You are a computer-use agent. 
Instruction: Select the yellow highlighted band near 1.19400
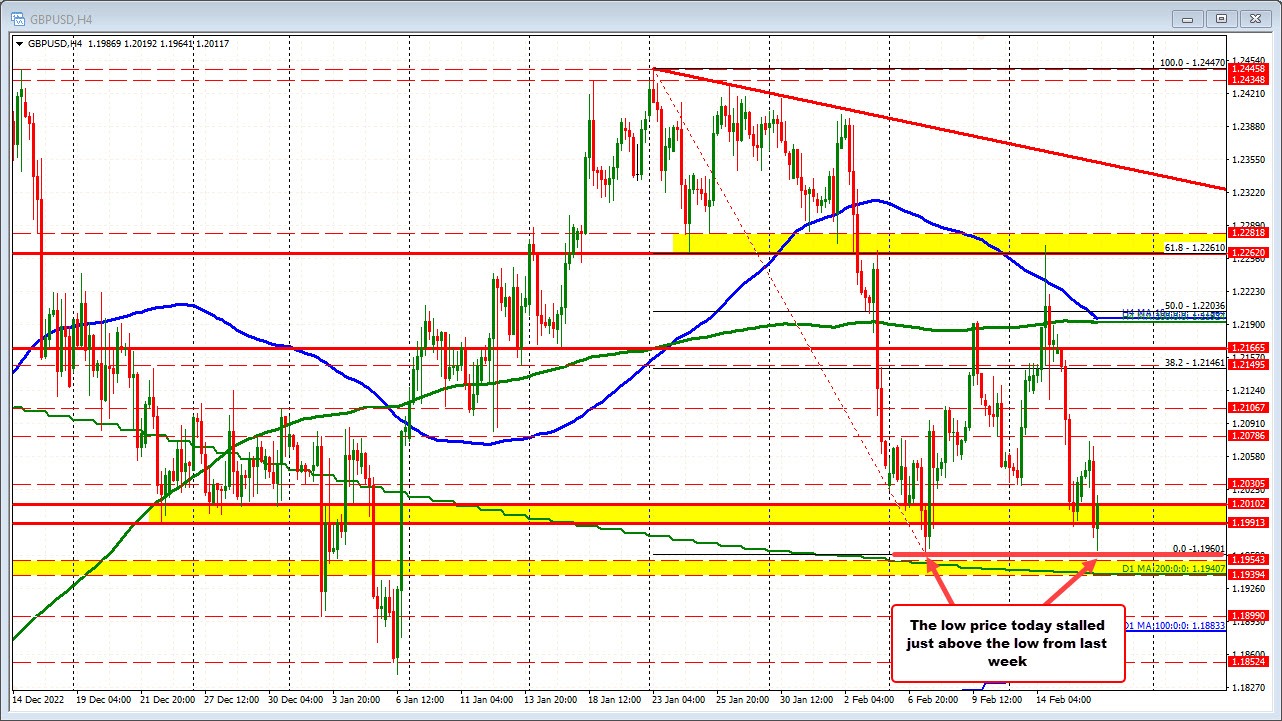tap(600, 568)
